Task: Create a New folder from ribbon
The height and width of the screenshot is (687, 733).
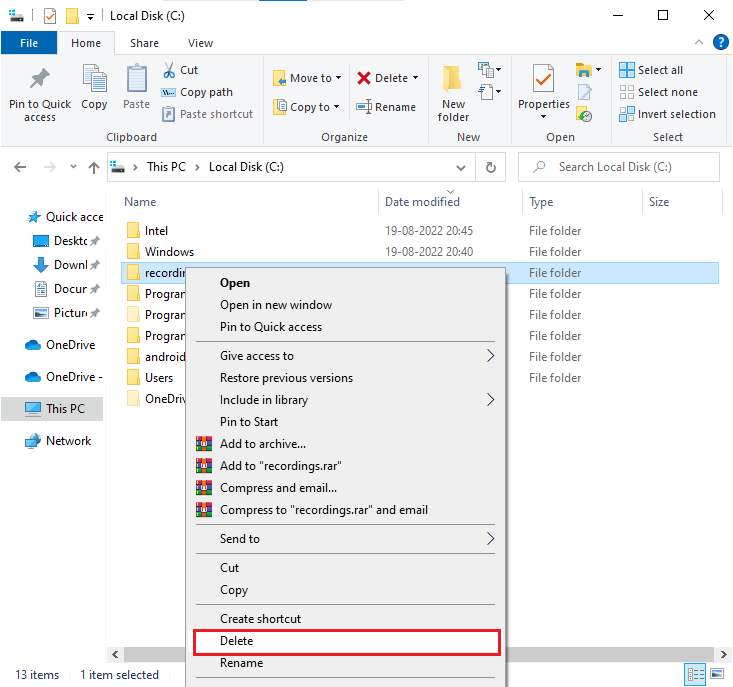Action: pos(453,93)
